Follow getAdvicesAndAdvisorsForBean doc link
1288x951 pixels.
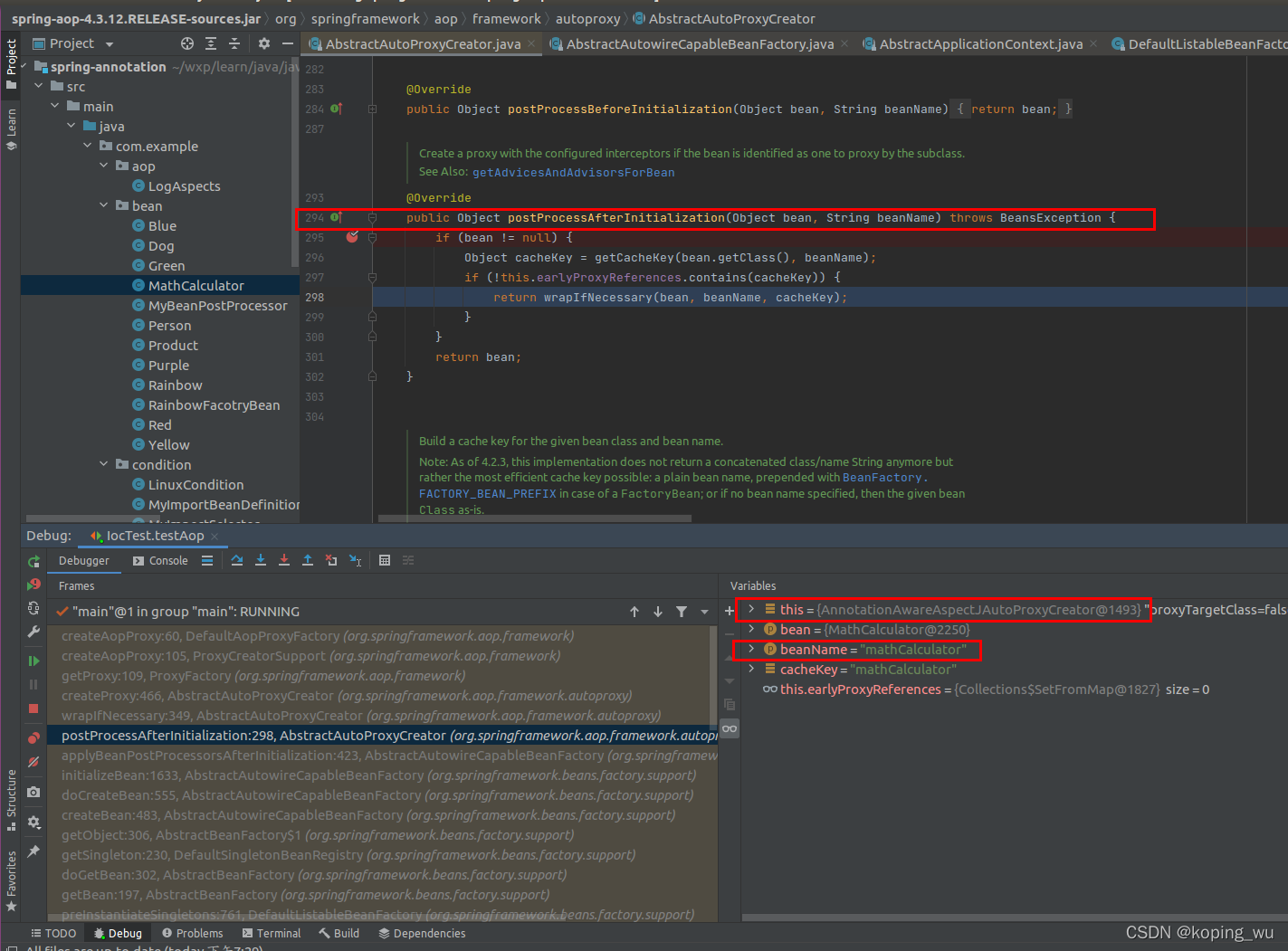[573, 172]
